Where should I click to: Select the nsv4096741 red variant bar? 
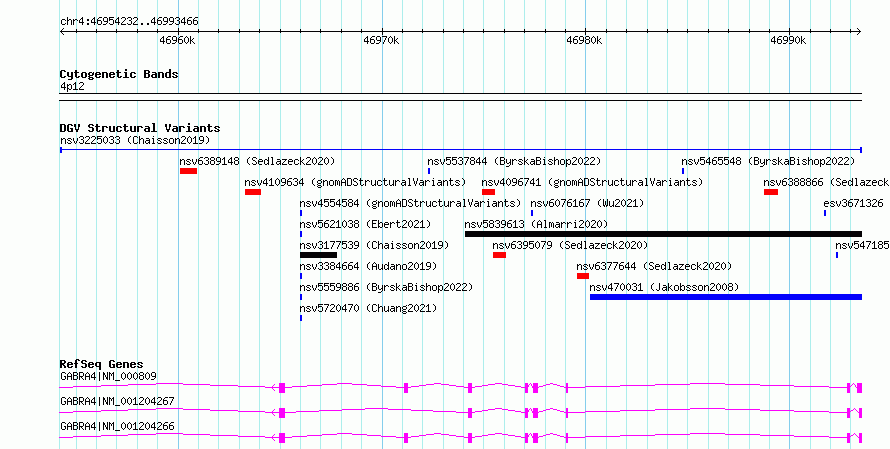point(488,192)
